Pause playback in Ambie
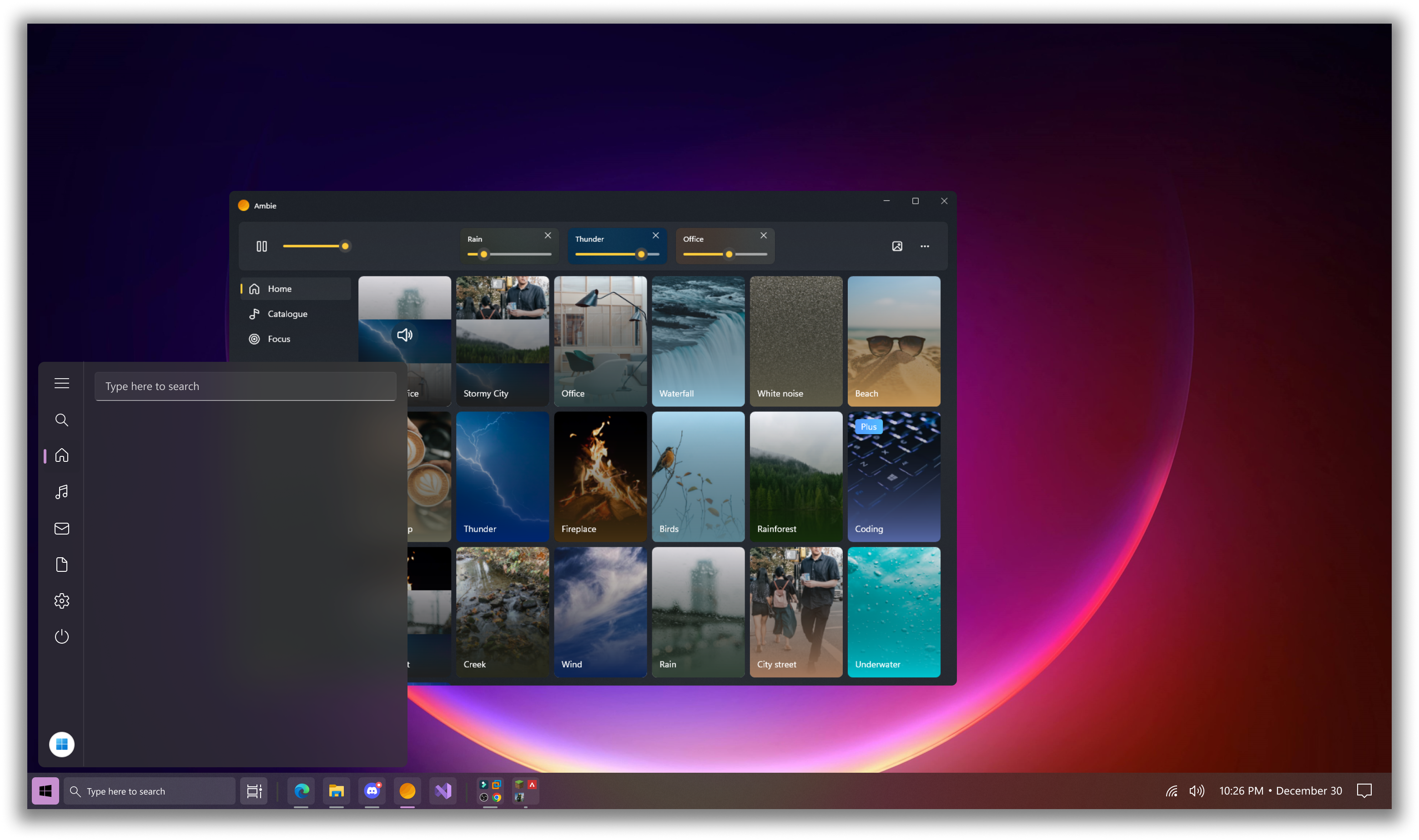Screen dimensions: 1419x840 pos(262,246)
